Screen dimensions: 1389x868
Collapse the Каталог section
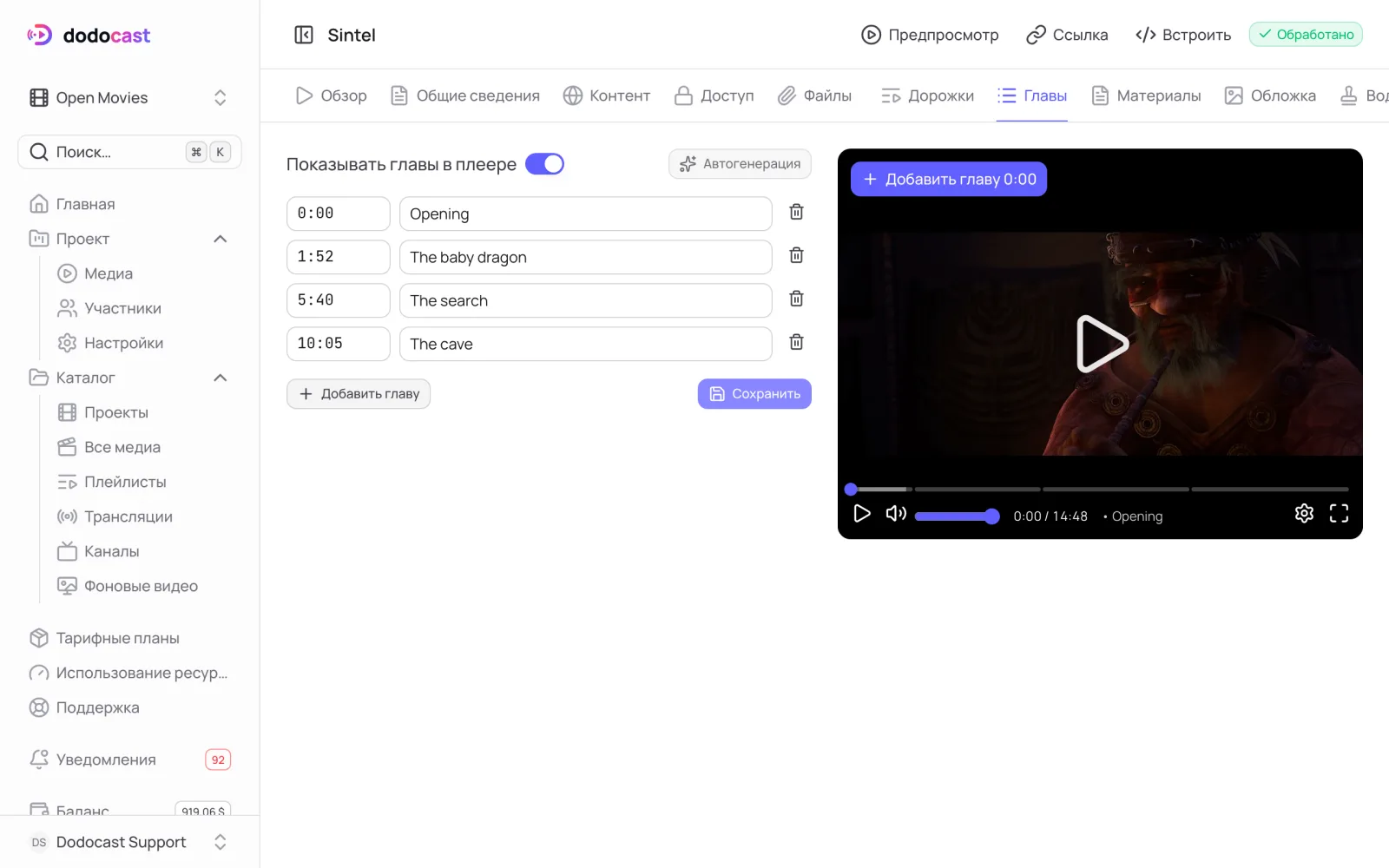[220, 378]
